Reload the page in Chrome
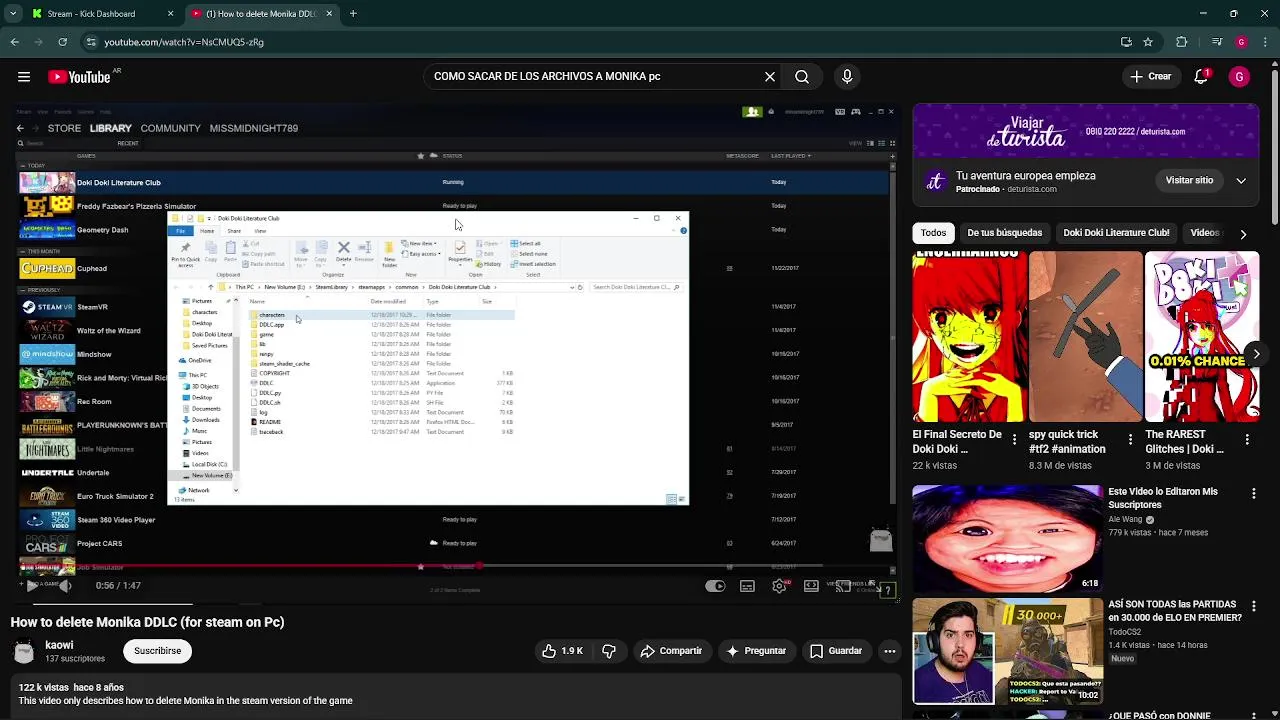The height and width of the screenshot is (720, 1280). [63, 42]
